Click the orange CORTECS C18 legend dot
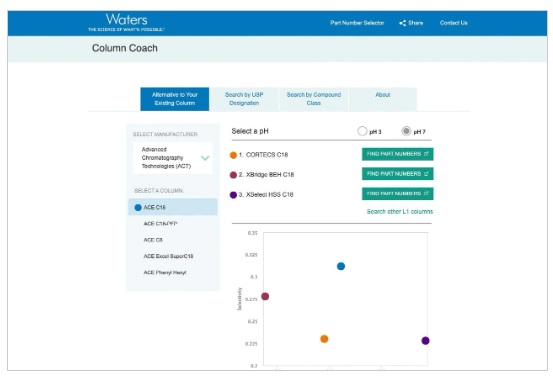The height and width of the screenshot is (384, 553). (233, 155)
